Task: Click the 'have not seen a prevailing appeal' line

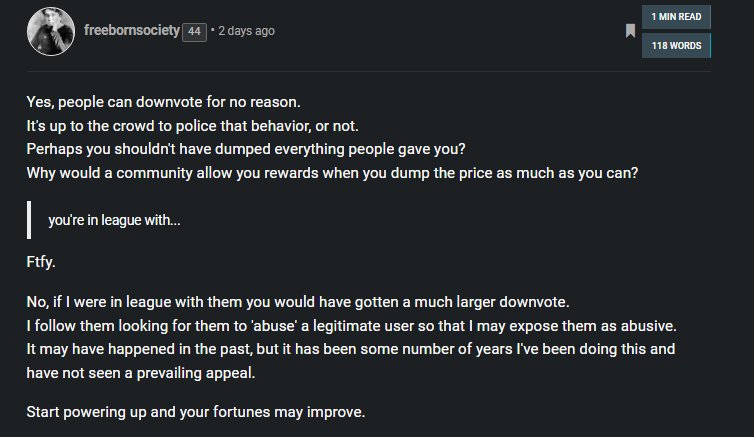Action: 140,373
